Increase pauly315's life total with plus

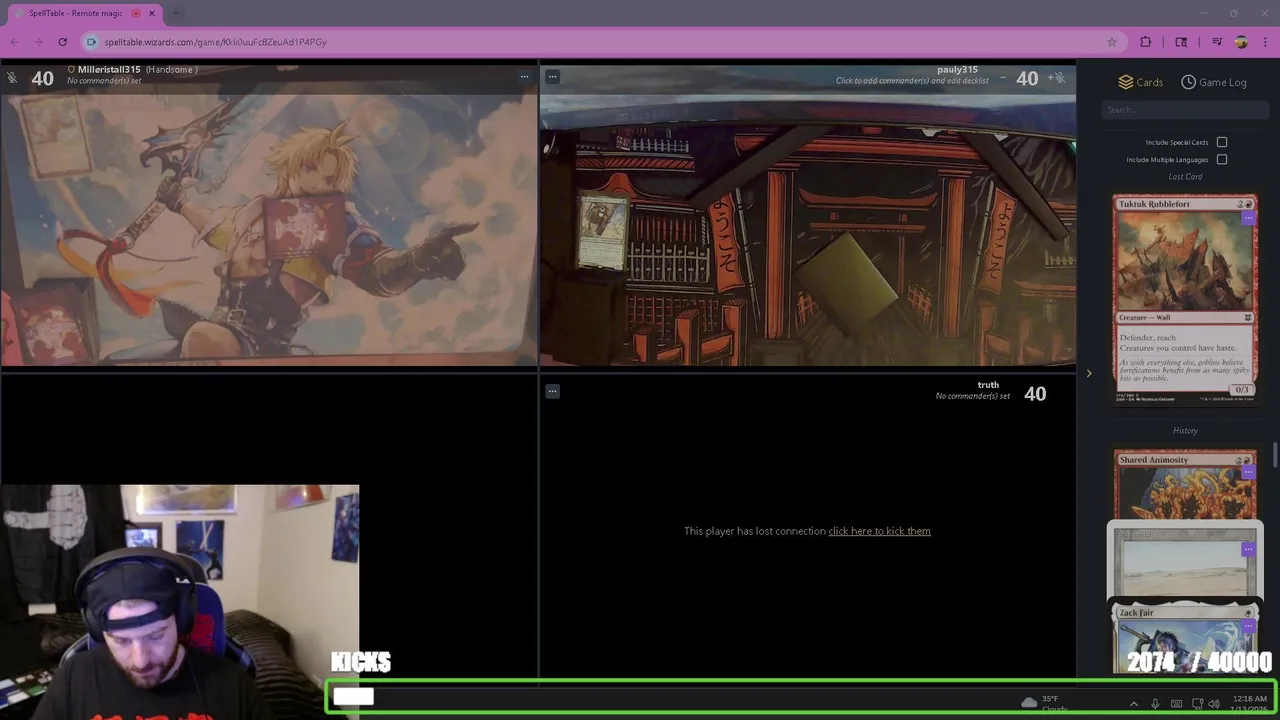coord(1050,77)
